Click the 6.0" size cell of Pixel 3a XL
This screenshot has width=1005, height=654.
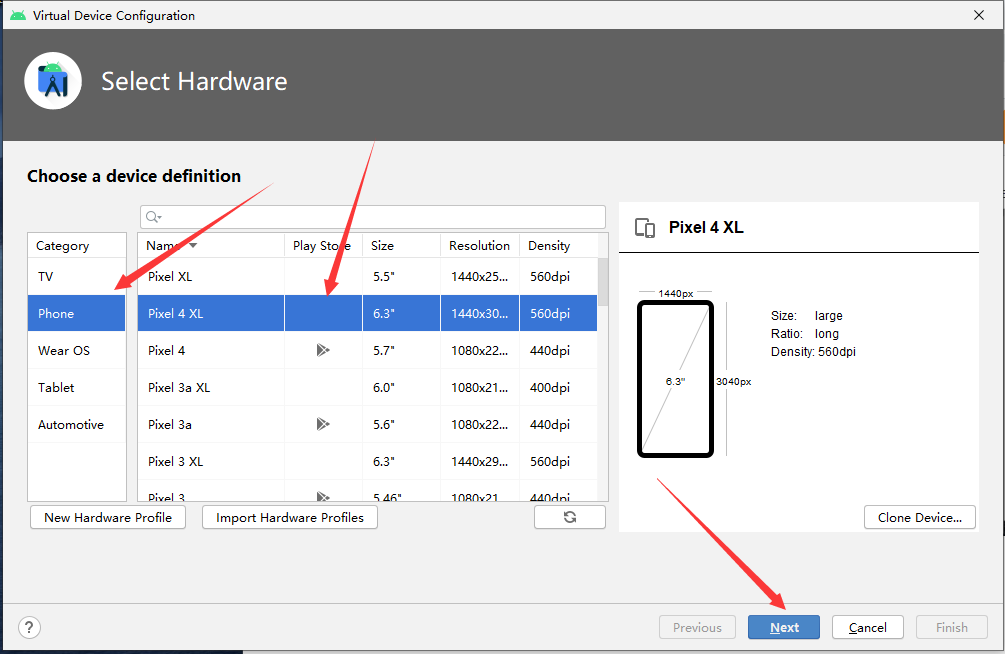402,387
